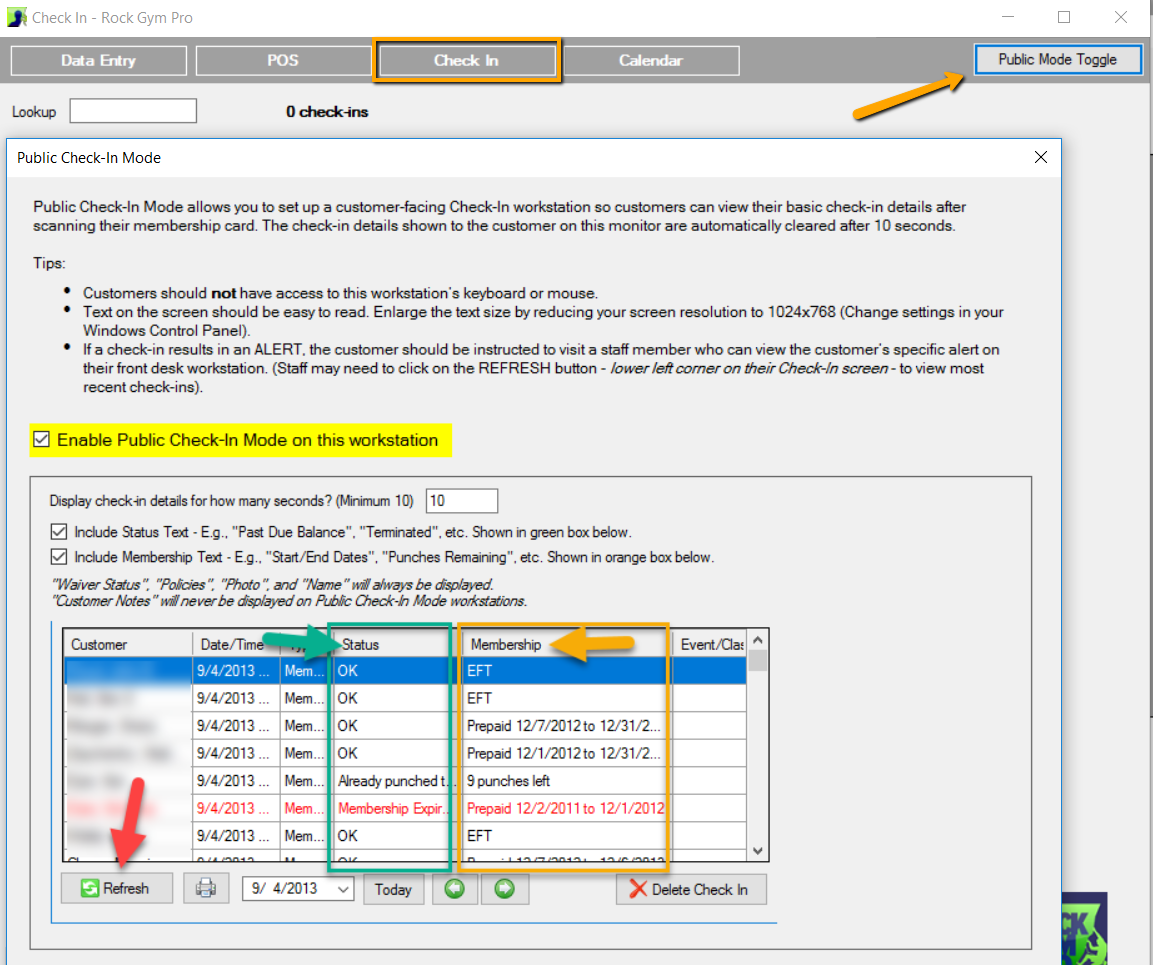Click the Public Mode Toggle button
The width and height of the screenshot is (1153, 965).
point(1057,60)
